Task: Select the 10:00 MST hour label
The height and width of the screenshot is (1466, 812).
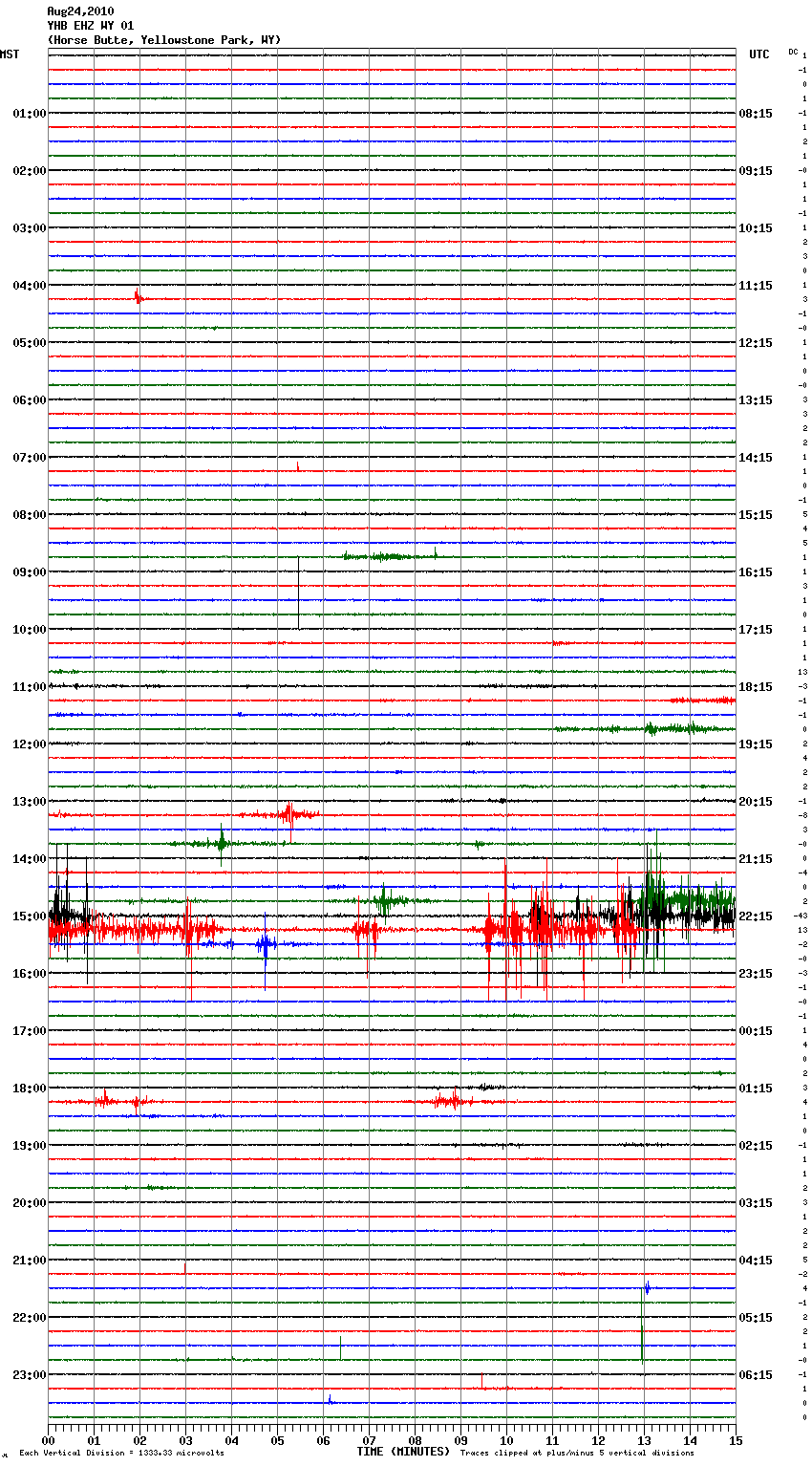Action: click(30, 630)
